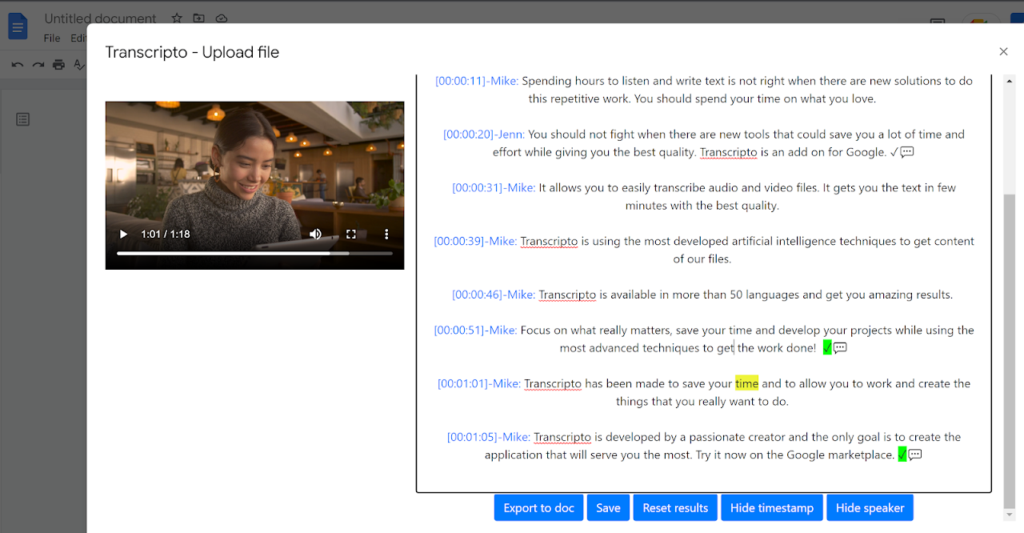Jump to timestamp [00:00:51]-Mike
Screen dimensions: 1024x533
(475, 331)
